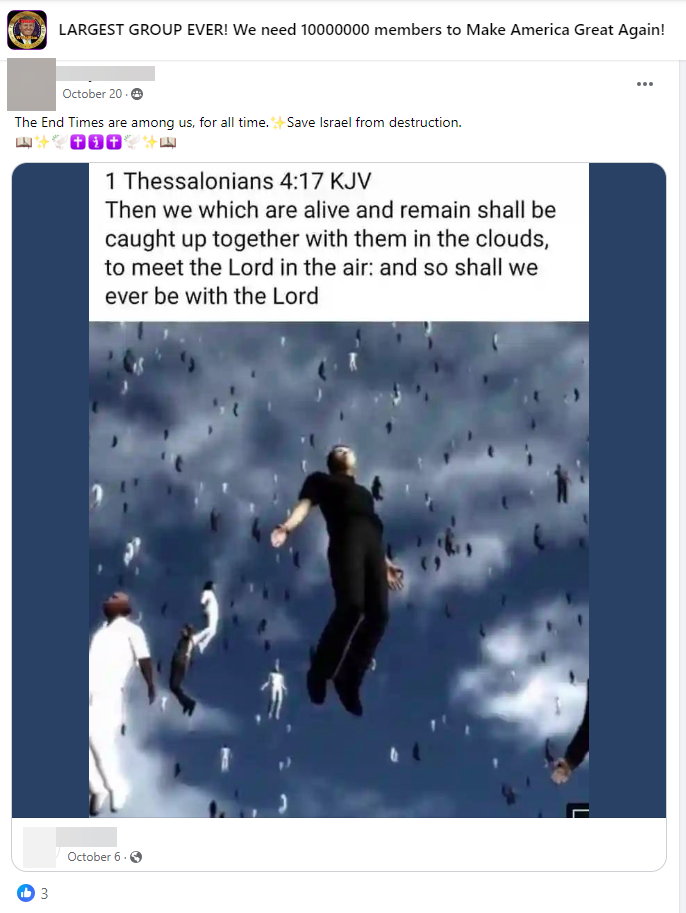Screen dimensions: 686x913
Task: Click the purple cross emoji below the post text
Action: point(77,142)
